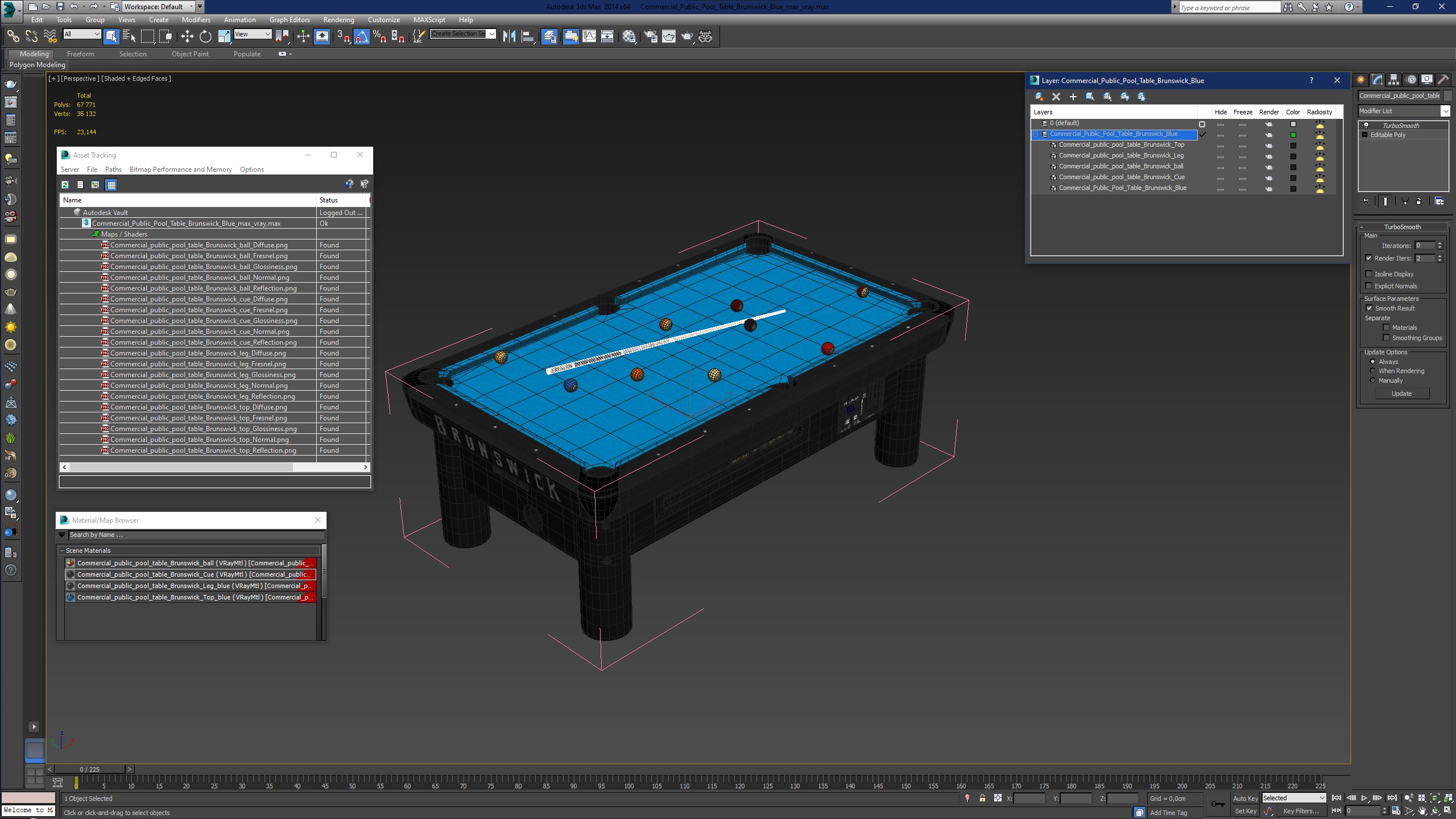The width and height of the screenshot is (1456, 819).
Task: Open the Utilities hammer panel tab
Action: click(1443, 80)
